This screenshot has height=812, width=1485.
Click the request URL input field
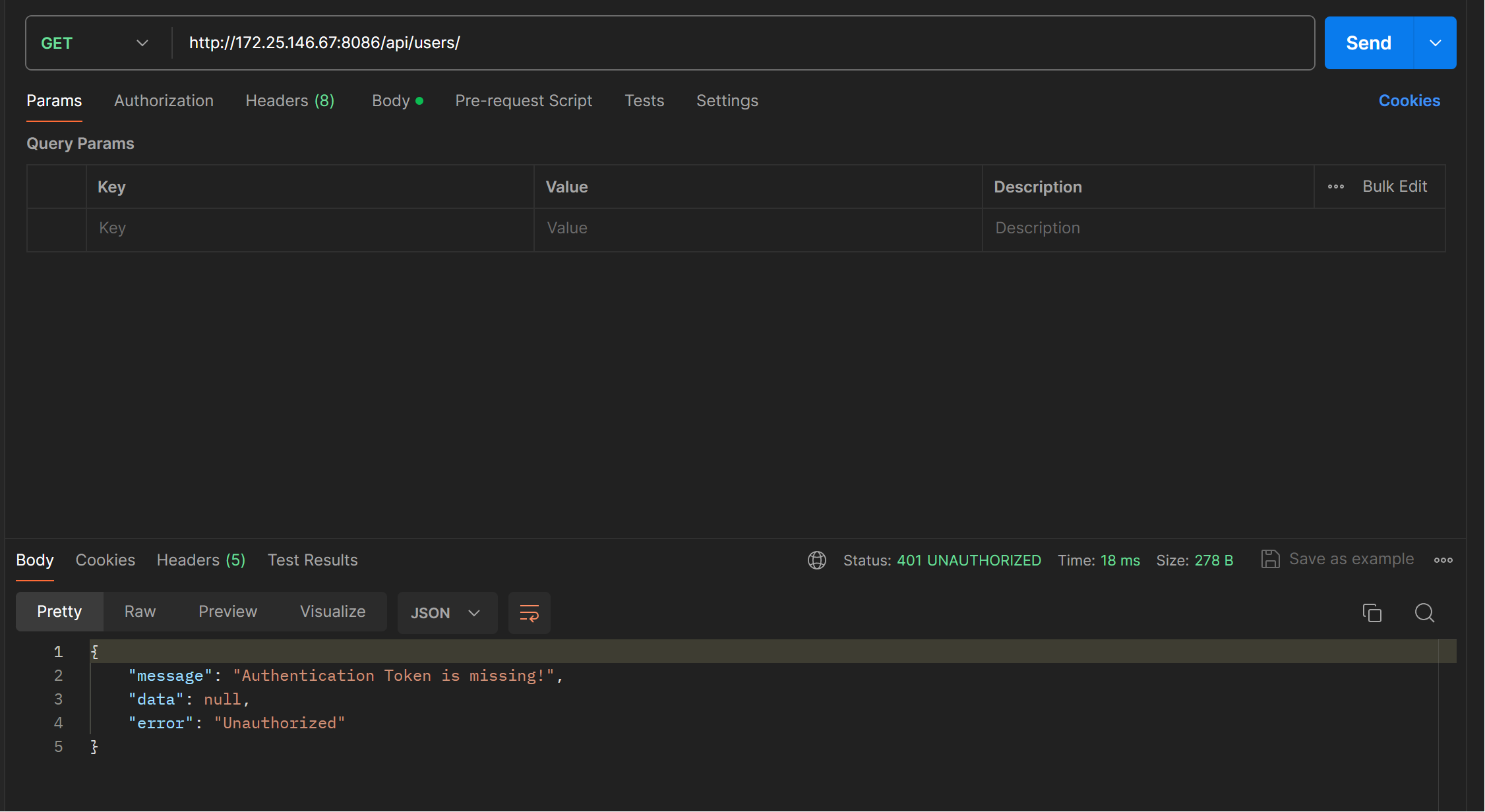pyautogui.click(x=725, y=43)
